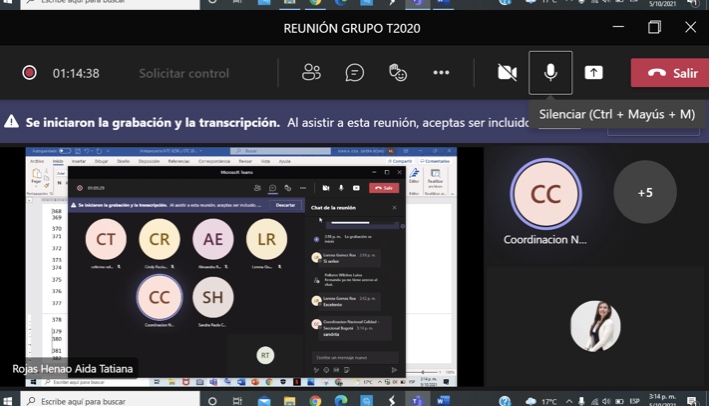Viewport: 713px width, 406px height.
Task: Click chat icon in shared inner Teams window
Action: 272,188
